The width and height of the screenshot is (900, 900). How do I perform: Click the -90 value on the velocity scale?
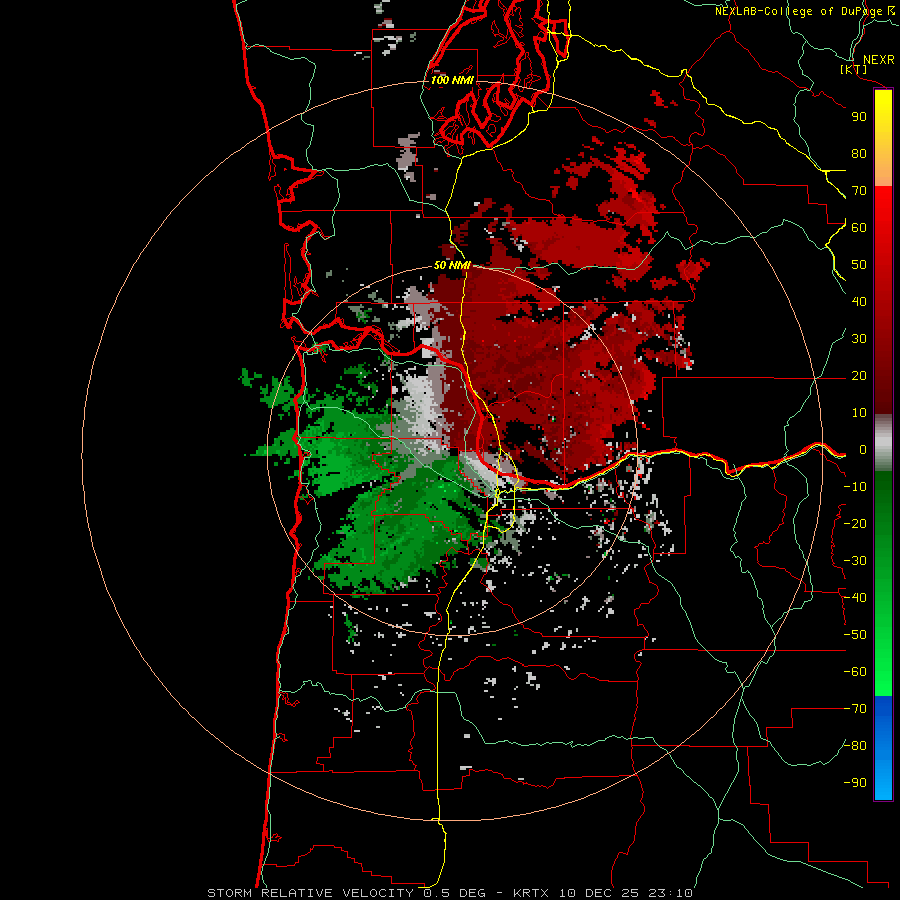coord(855,783)
